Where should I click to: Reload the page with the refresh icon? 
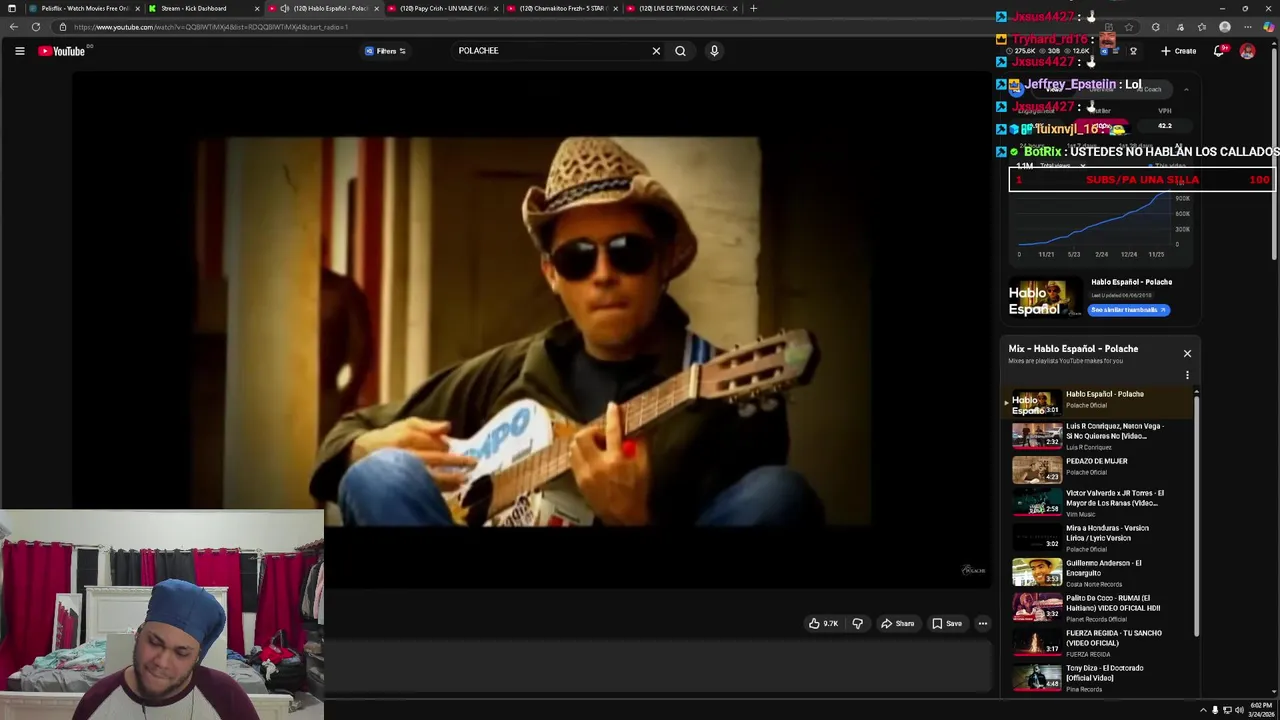pos(36,27)
